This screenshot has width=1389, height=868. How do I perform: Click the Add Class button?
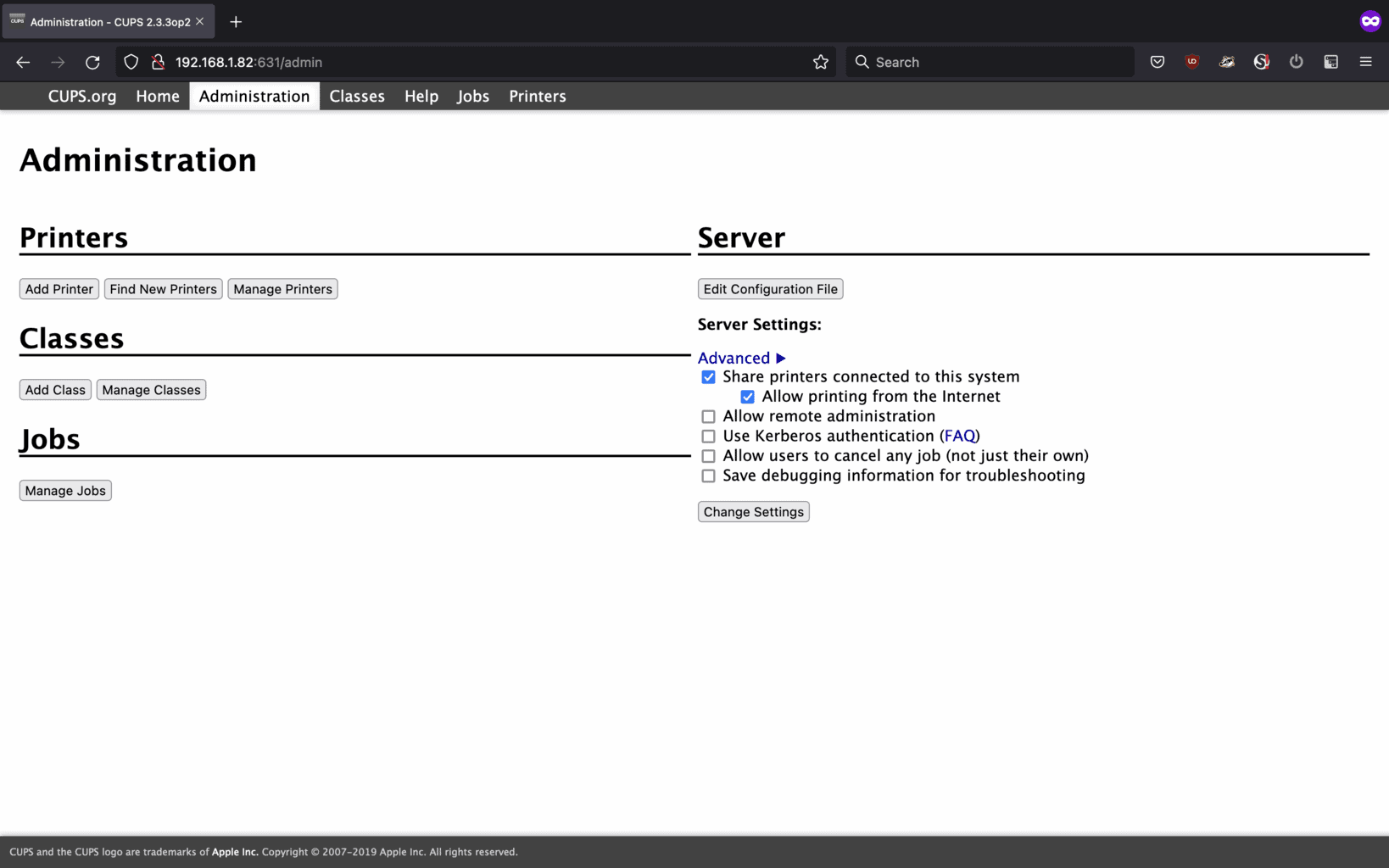(x=55, y=390)
